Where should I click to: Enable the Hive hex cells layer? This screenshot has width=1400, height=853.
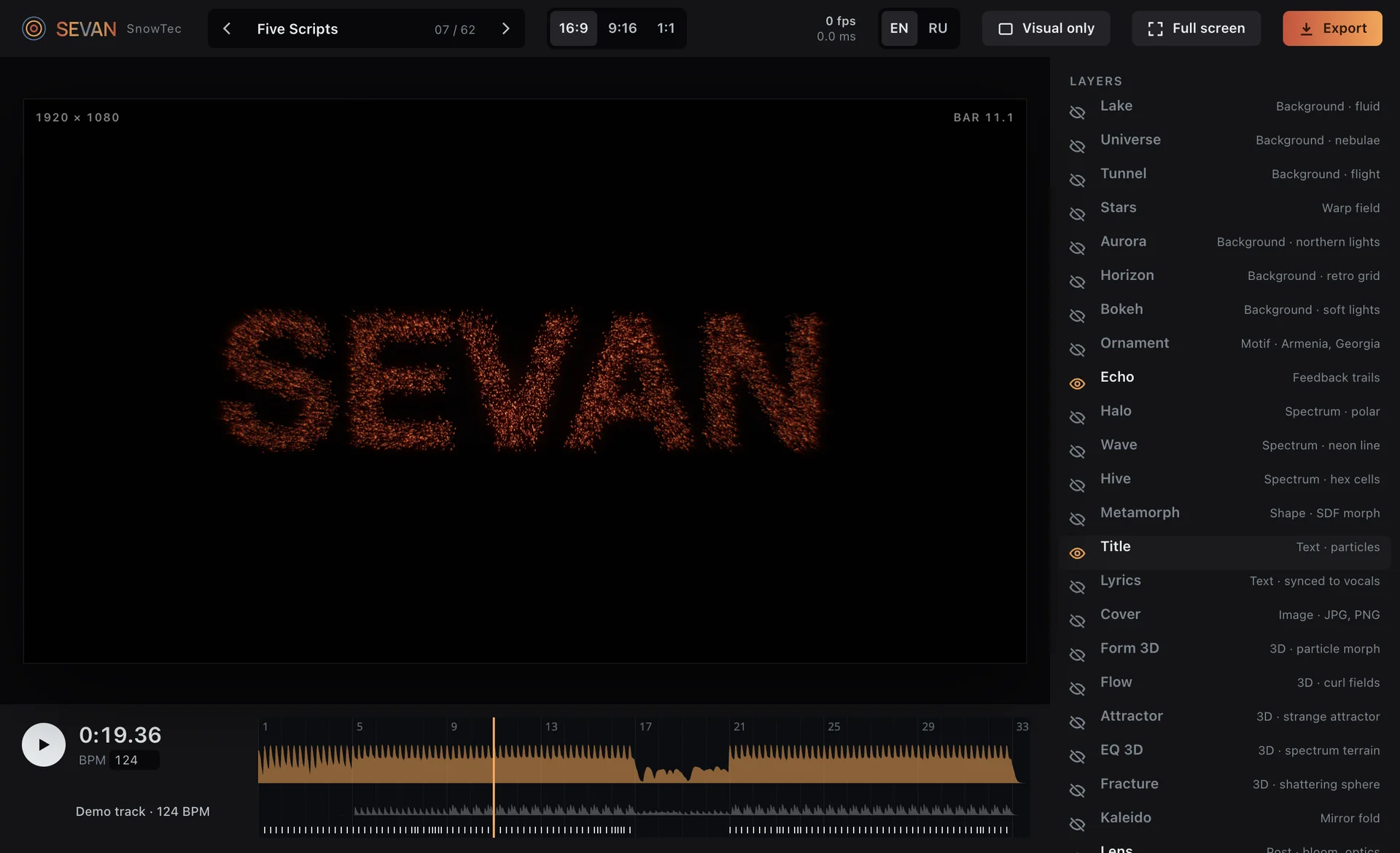[x=1077, y=486]
